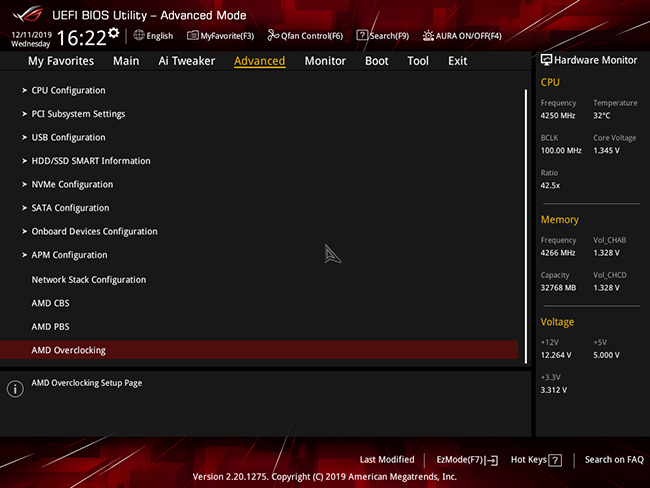This screenshot has width=650, height=488.
Task: Click the globe language icon
Action: click(x=139, y=35)
